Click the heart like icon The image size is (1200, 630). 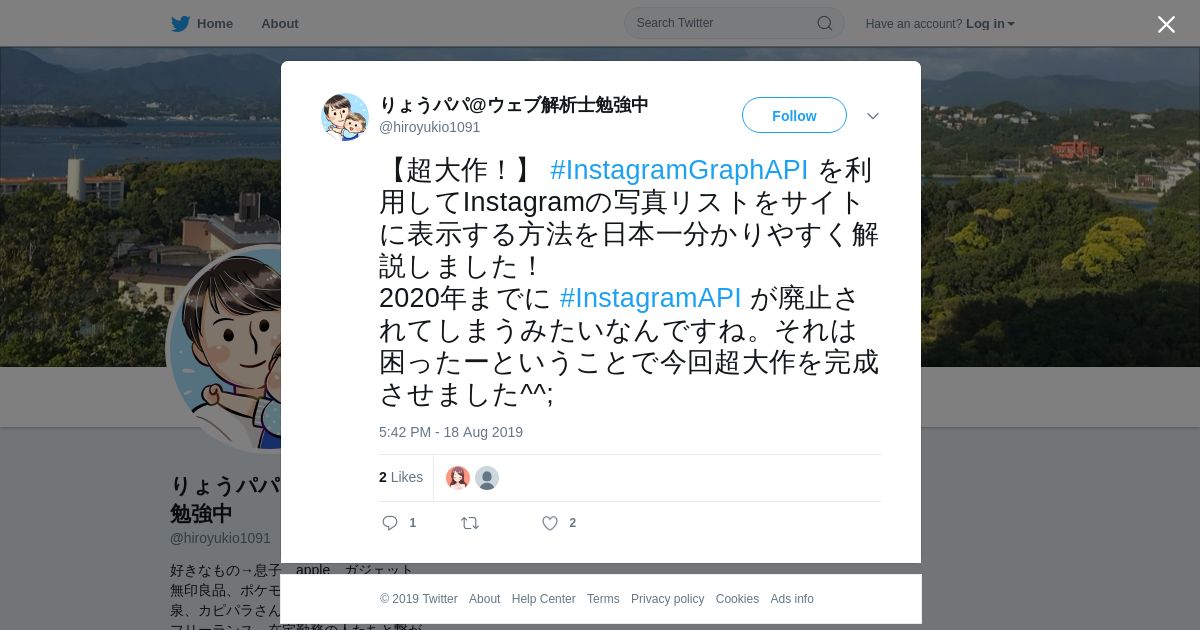[550, 523]
